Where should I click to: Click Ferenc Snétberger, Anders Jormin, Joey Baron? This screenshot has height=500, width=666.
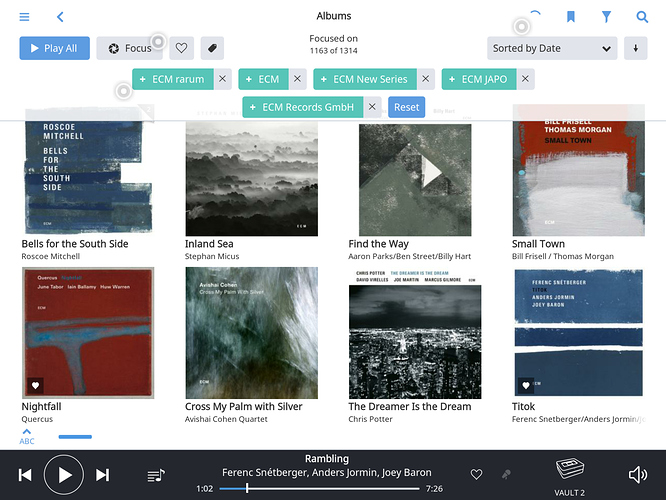tap(327, 472)
